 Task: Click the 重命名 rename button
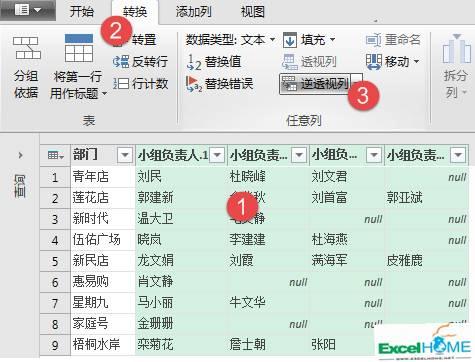pyautogui.click(x=393, y=40)
